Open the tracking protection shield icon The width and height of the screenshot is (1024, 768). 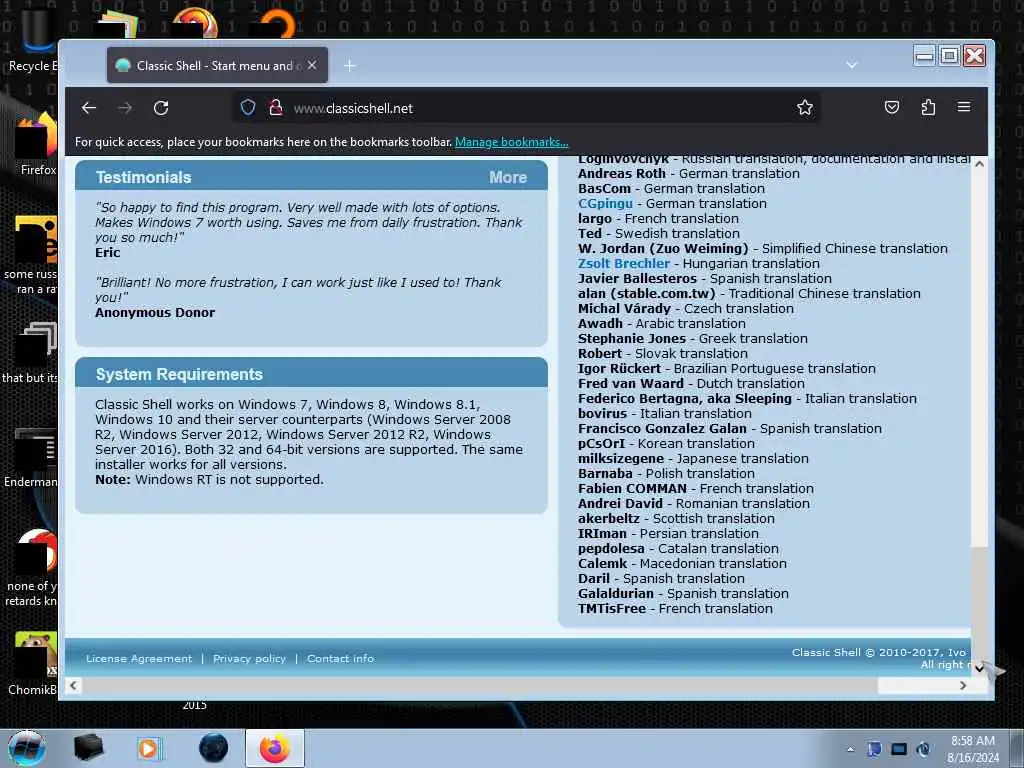(x=248, y=107)
